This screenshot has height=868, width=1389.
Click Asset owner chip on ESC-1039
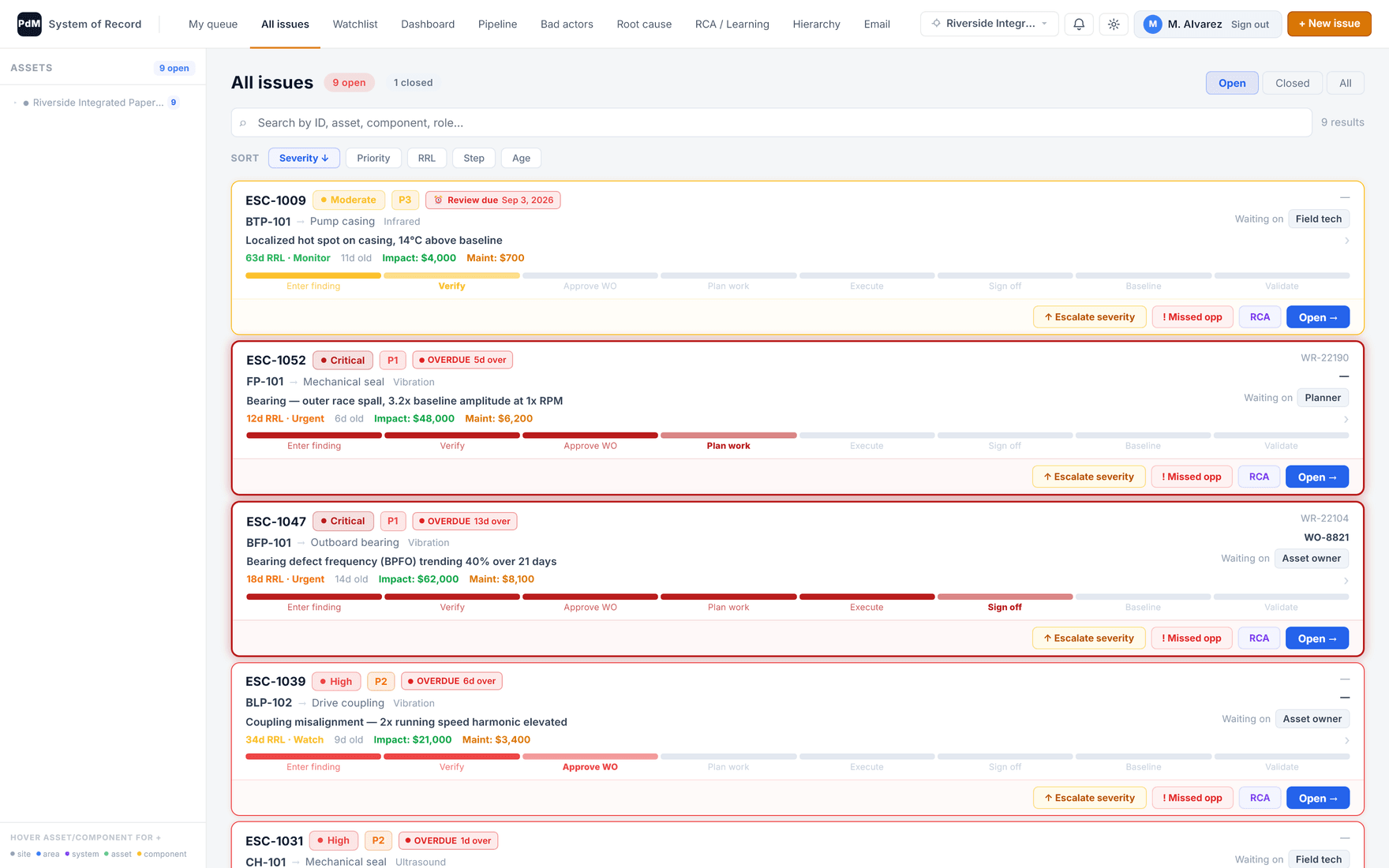1312,720
